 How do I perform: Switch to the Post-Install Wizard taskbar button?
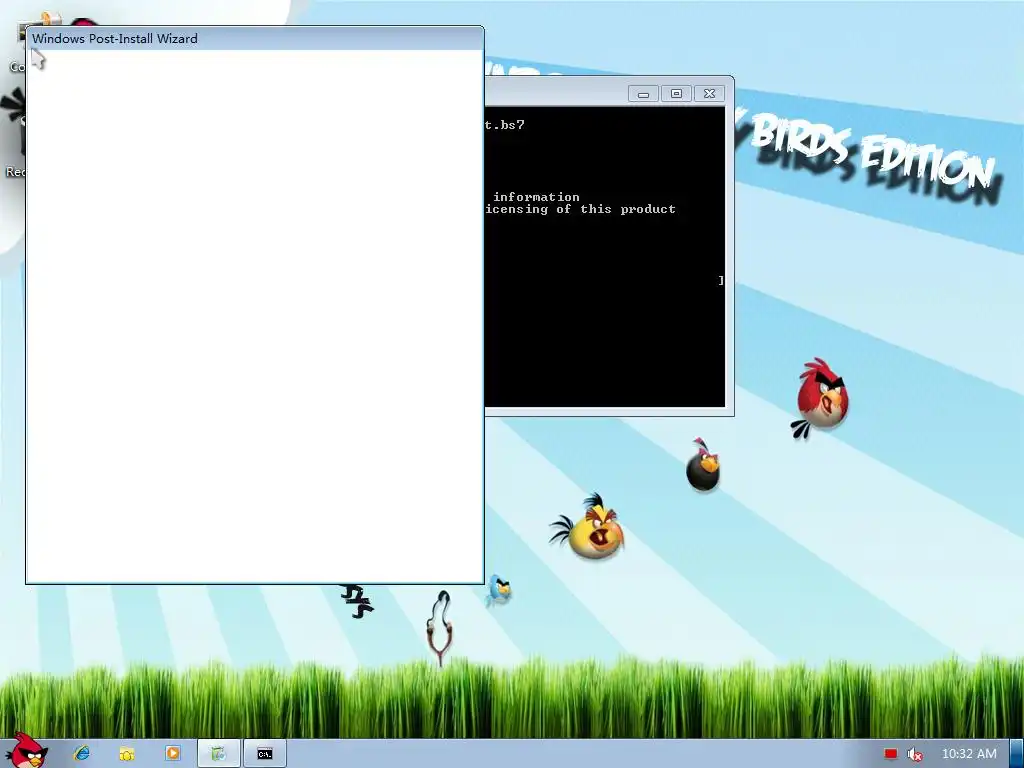pyautogui.click(x=219, y=754)
